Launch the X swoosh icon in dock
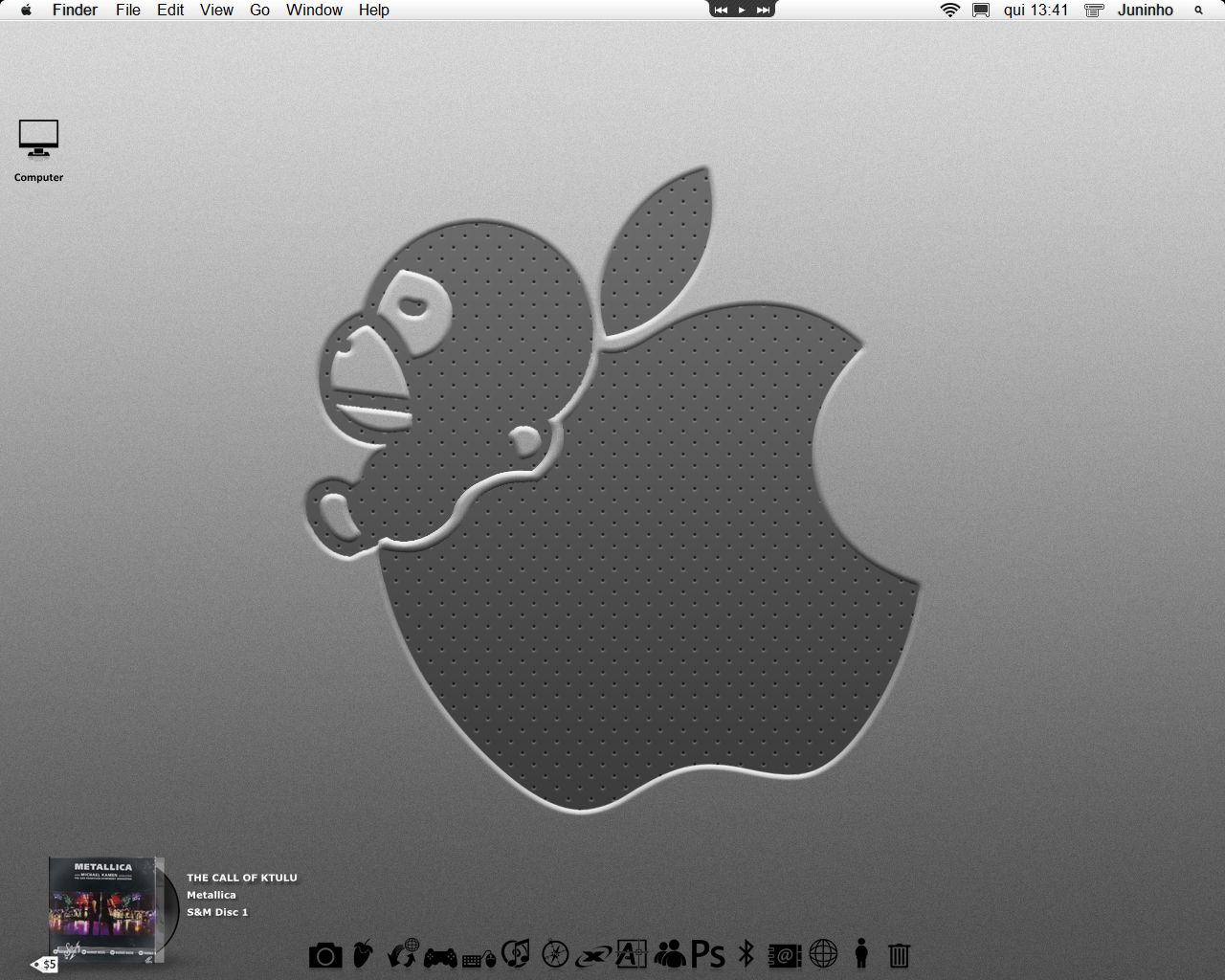Screen dimensions: 1225x980 tap(593, 955)
